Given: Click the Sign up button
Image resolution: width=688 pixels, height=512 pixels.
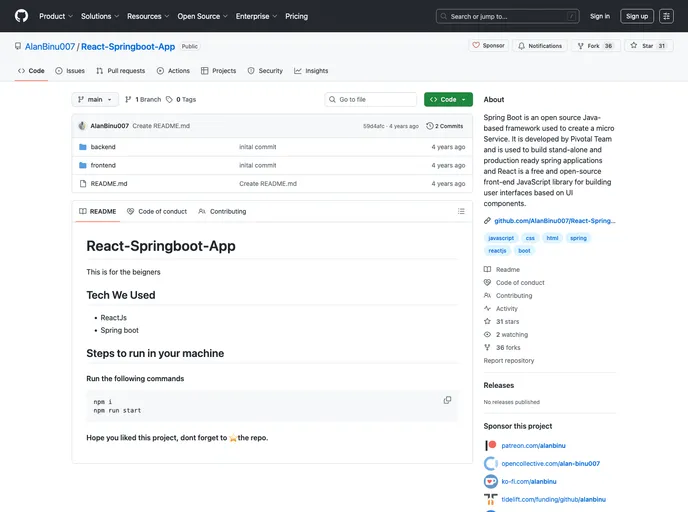Looking at the screenshot, I should [637, 16].
